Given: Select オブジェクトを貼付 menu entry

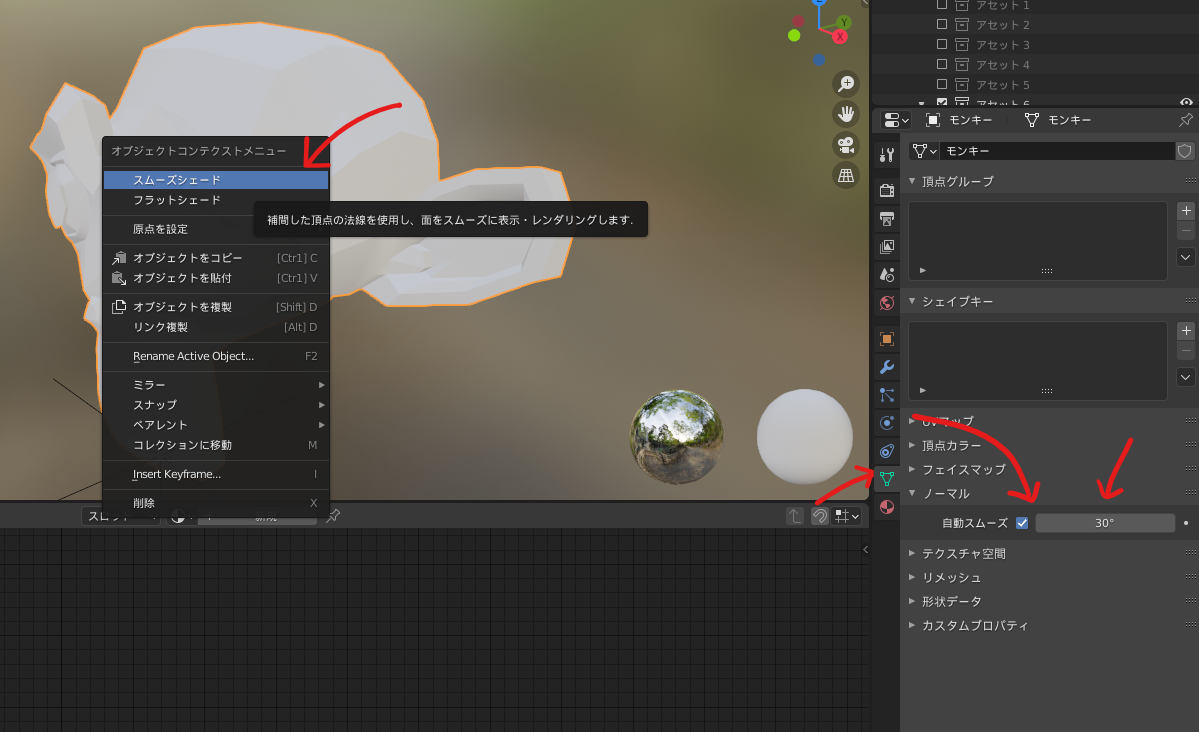Looking at the screenshot, I should click(x=216, y=278).
